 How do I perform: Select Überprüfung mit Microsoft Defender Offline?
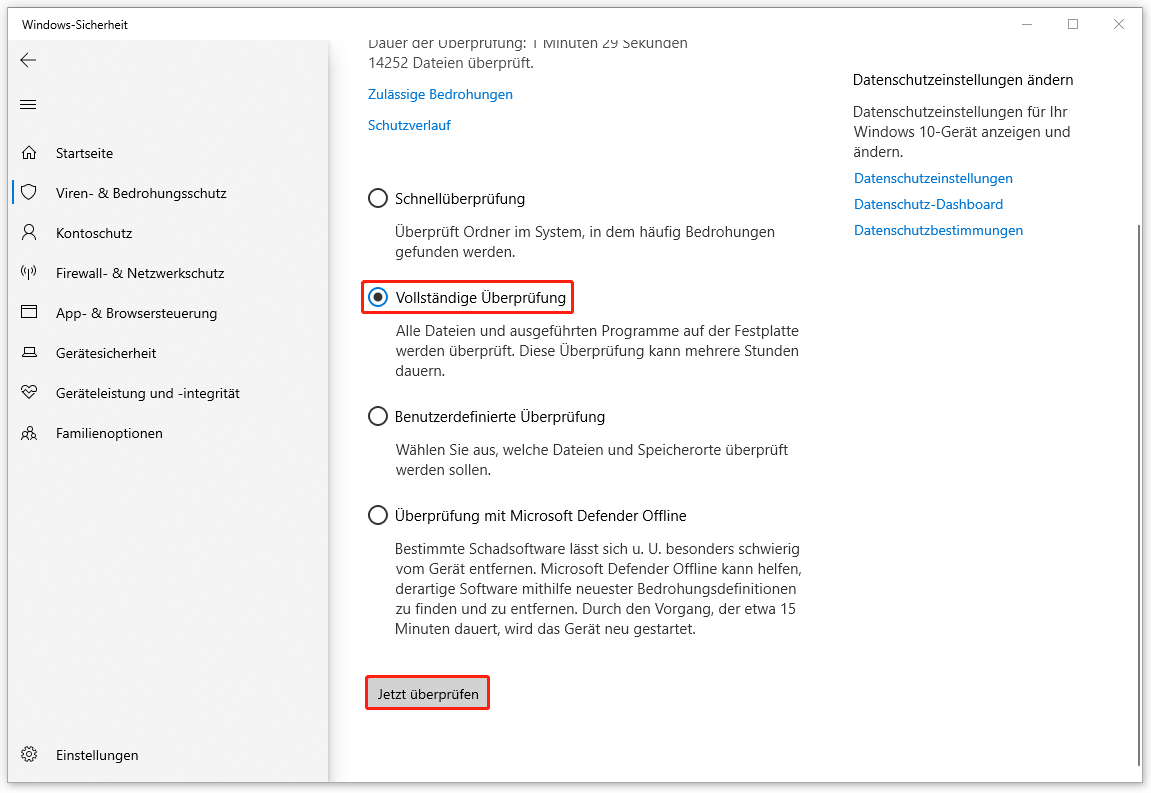pyautogui.click(x=377, y=515)
